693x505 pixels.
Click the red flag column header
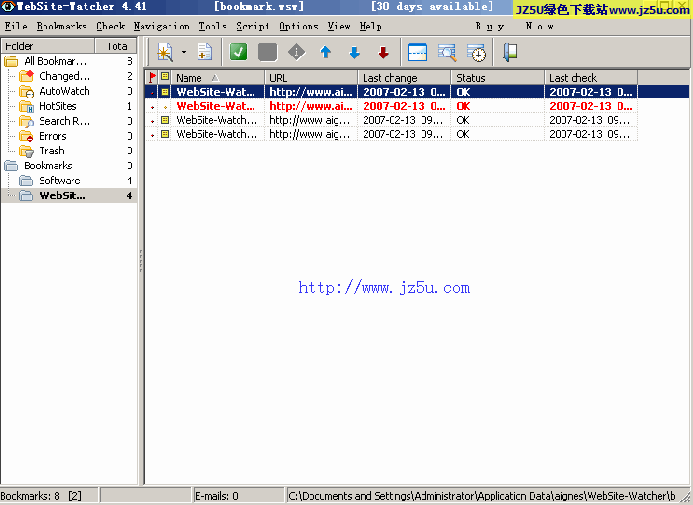click(x=152, y=77)
